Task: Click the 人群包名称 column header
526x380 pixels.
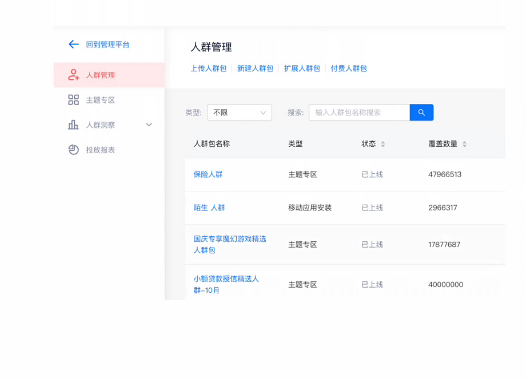Action: click(212, 144)
